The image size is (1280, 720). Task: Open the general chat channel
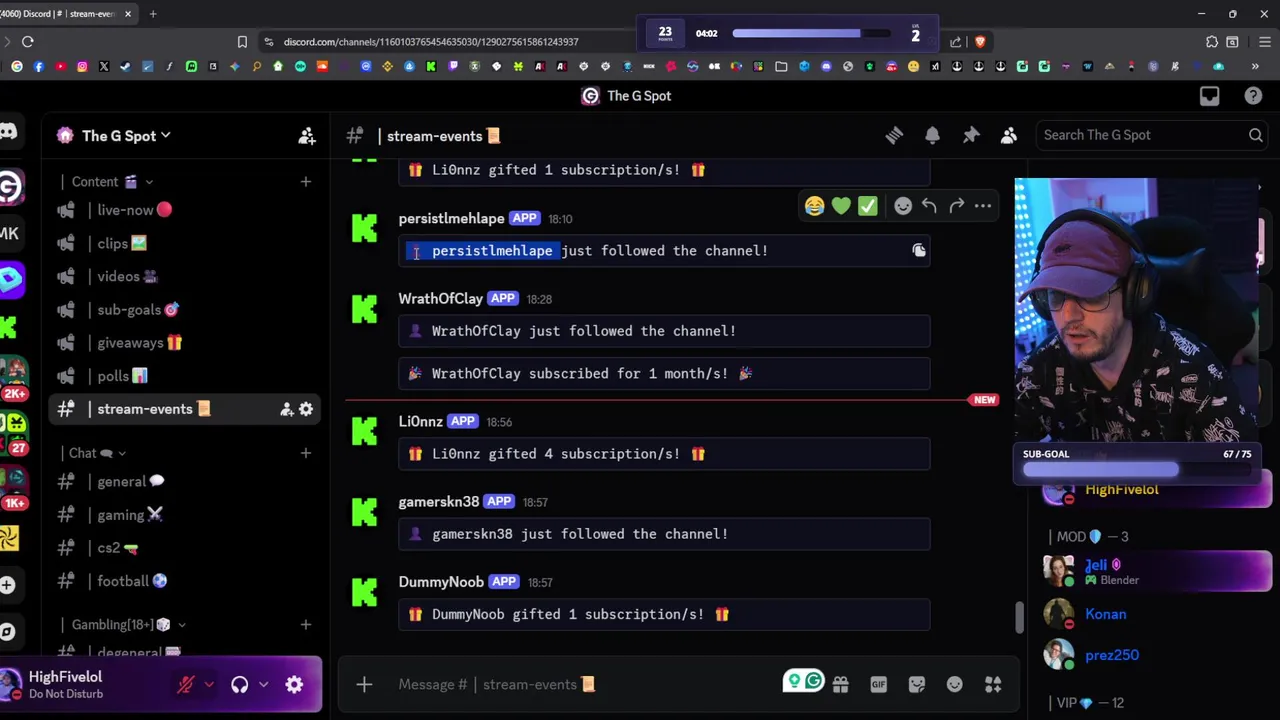click(x=185, y=482)
